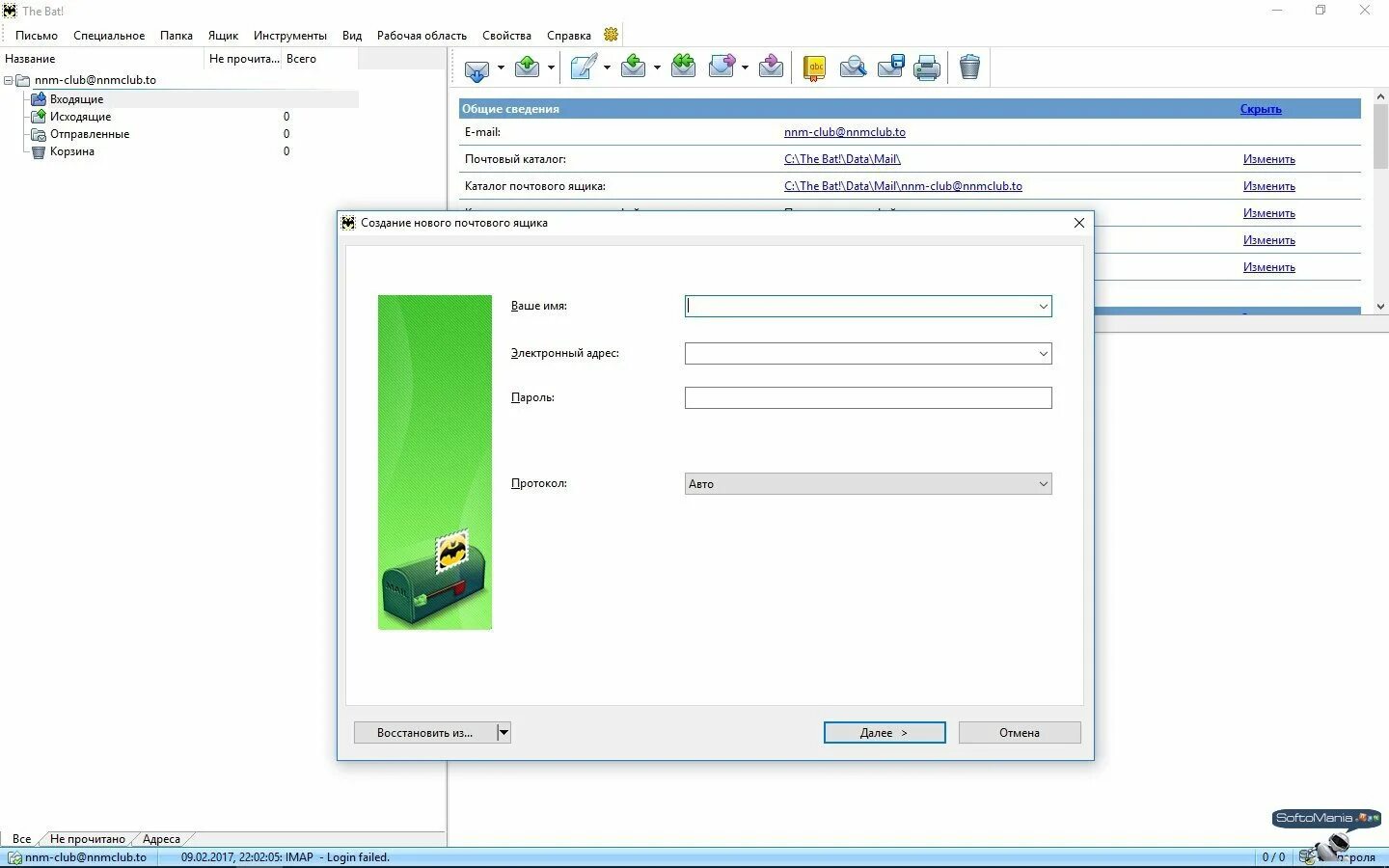Expand the Ваше имя combo box
The height and width of the screenshot is (868, 1389).
(x=1043, y=307)
